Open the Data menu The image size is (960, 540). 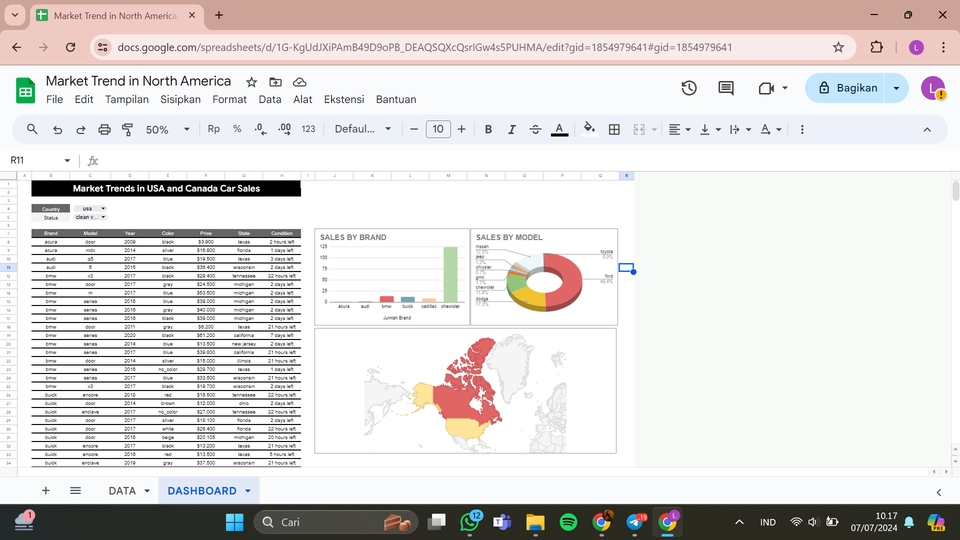(x=270, y=99)
